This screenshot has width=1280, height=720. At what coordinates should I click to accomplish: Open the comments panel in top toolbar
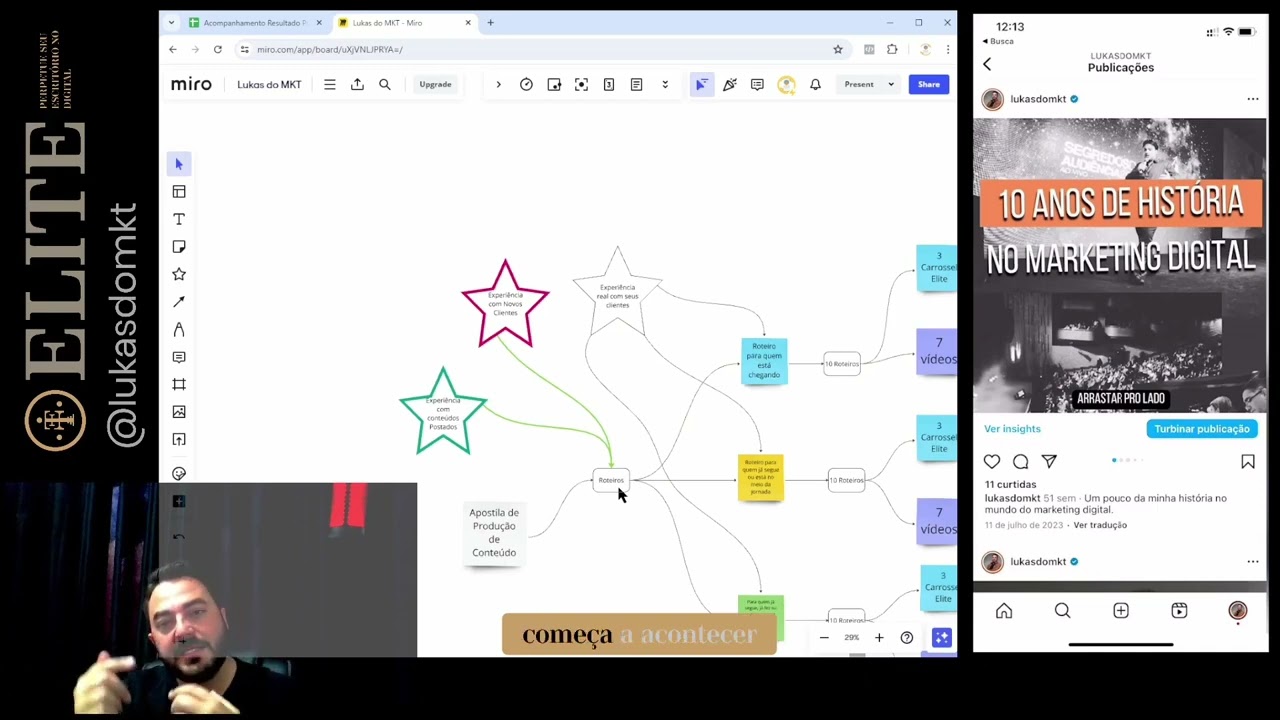[757, 85]
